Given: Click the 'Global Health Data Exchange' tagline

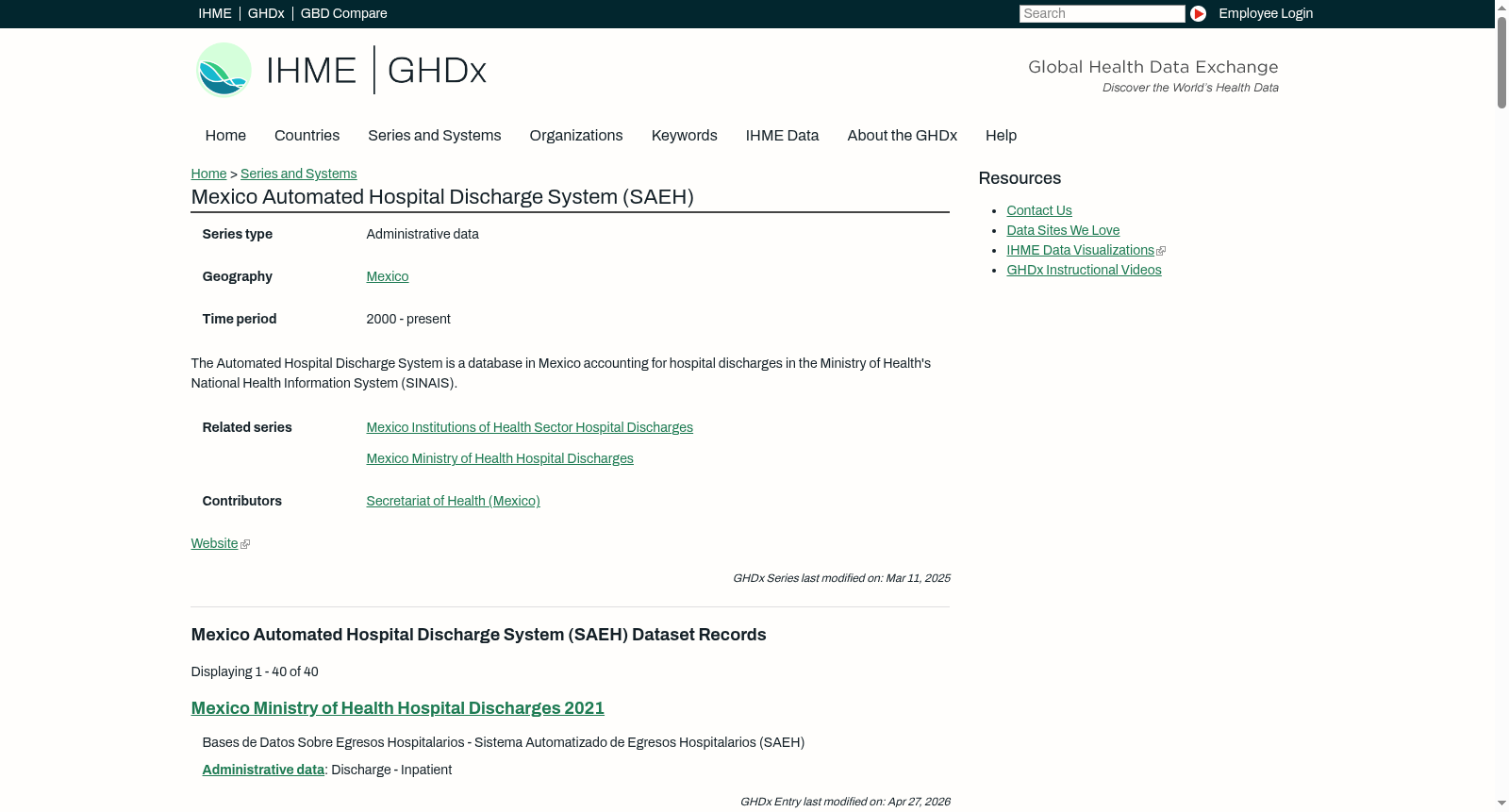Looking at the screenshot, I should click(1153, 67).
